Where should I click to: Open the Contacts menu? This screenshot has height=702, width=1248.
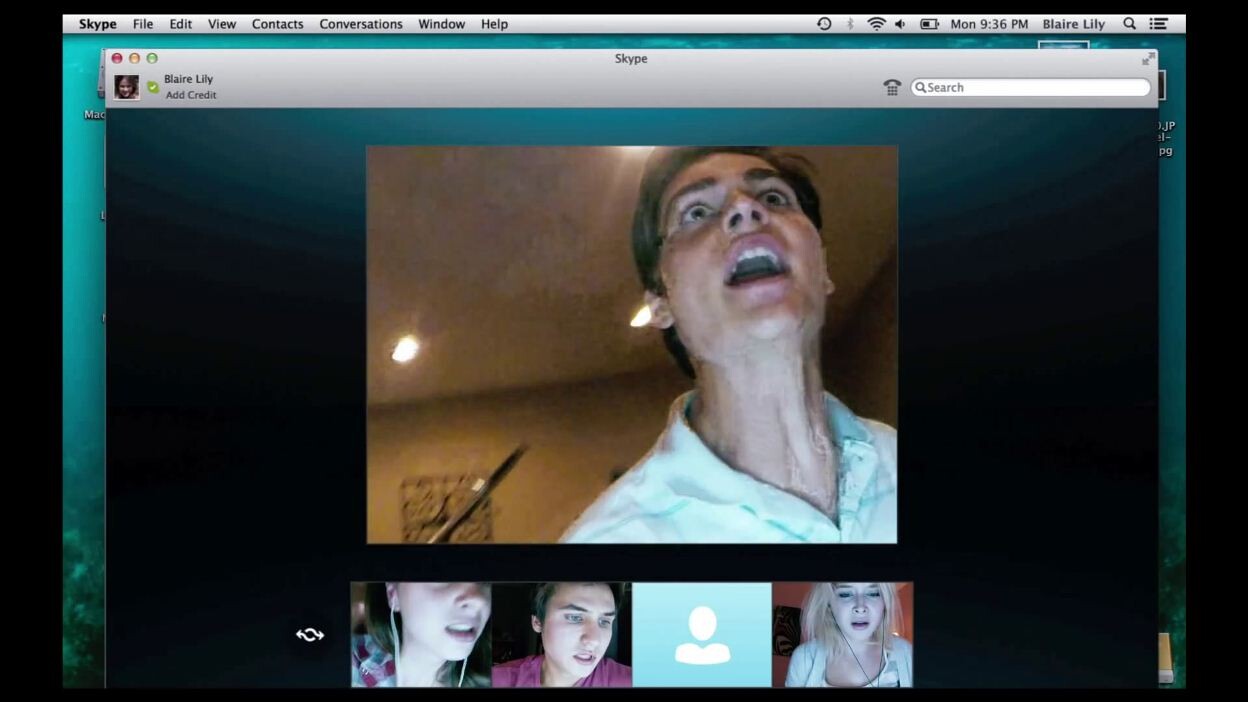click(277, 24)
